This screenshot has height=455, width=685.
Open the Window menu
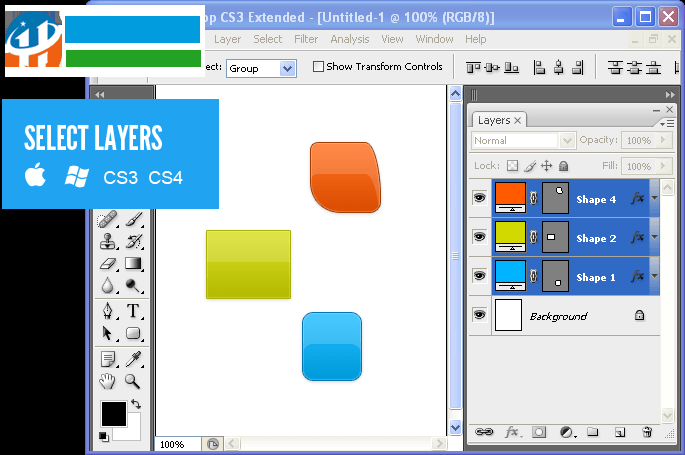point(435,39)
